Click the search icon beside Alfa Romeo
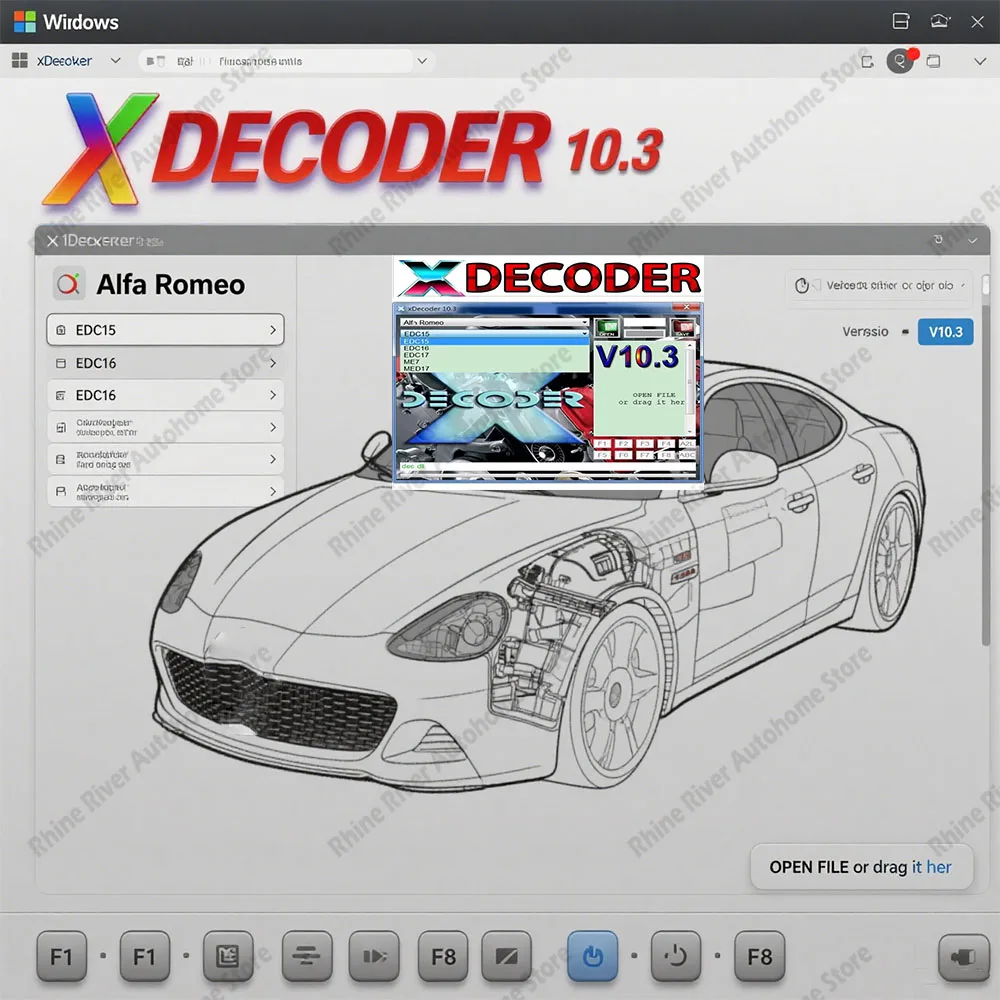Viewport: 1000px width, 1000px height. (68, 284)
